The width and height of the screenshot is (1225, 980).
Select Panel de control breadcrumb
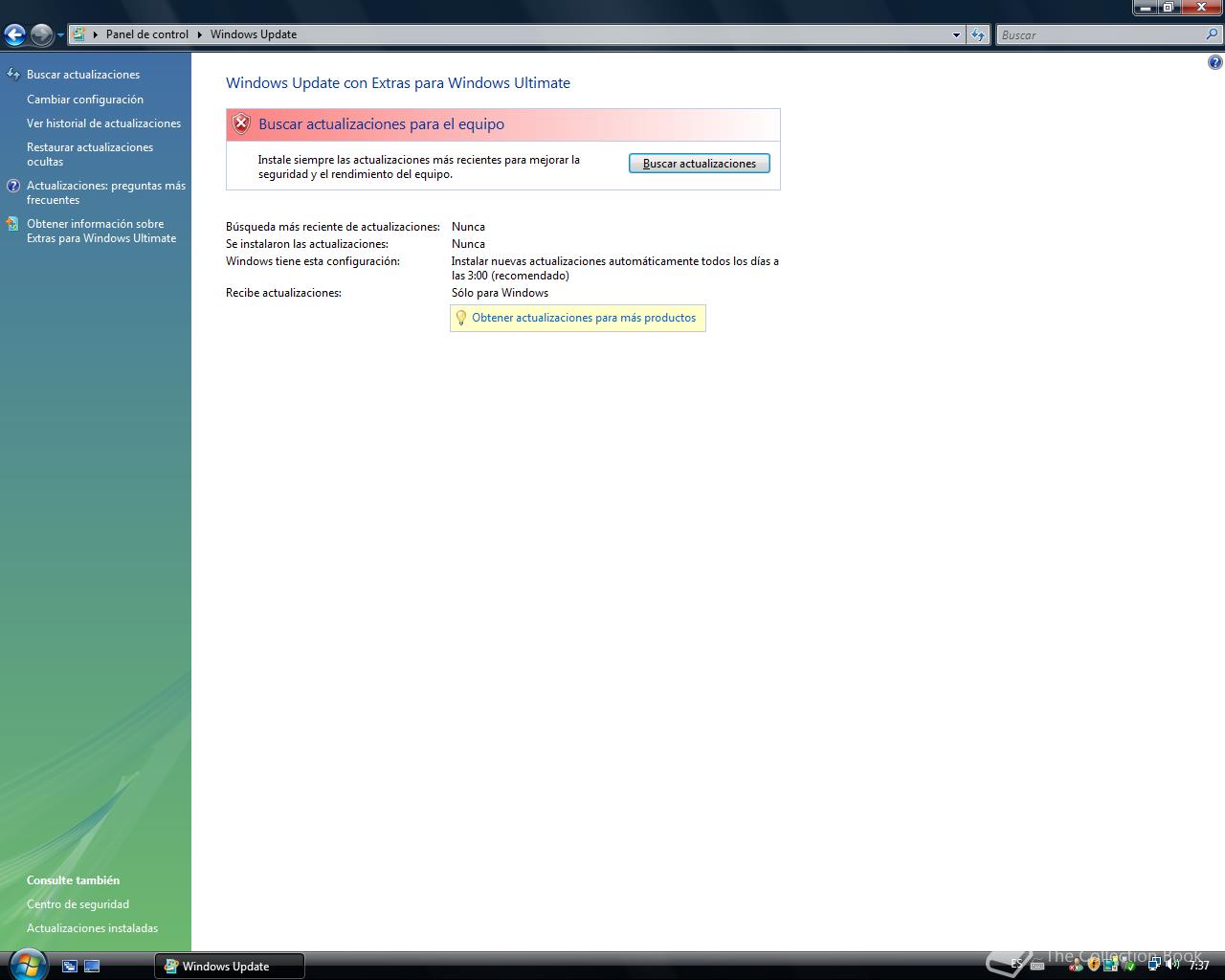tap(147, 34)
